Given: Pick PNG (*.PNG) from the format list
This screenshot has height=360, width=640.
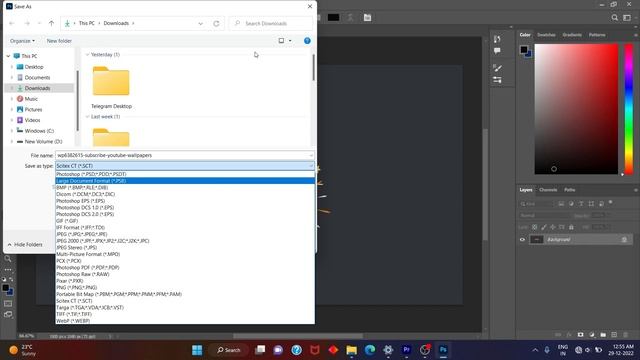Looking at the screenshot, I should [x=185, y=287].
